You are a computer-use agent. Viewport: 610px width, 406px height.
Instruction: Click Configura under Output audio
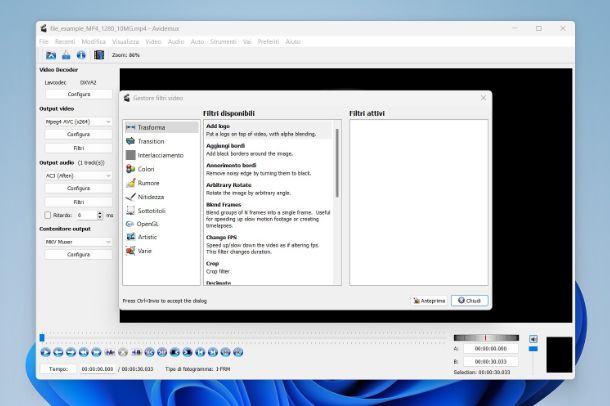point(79,188)
